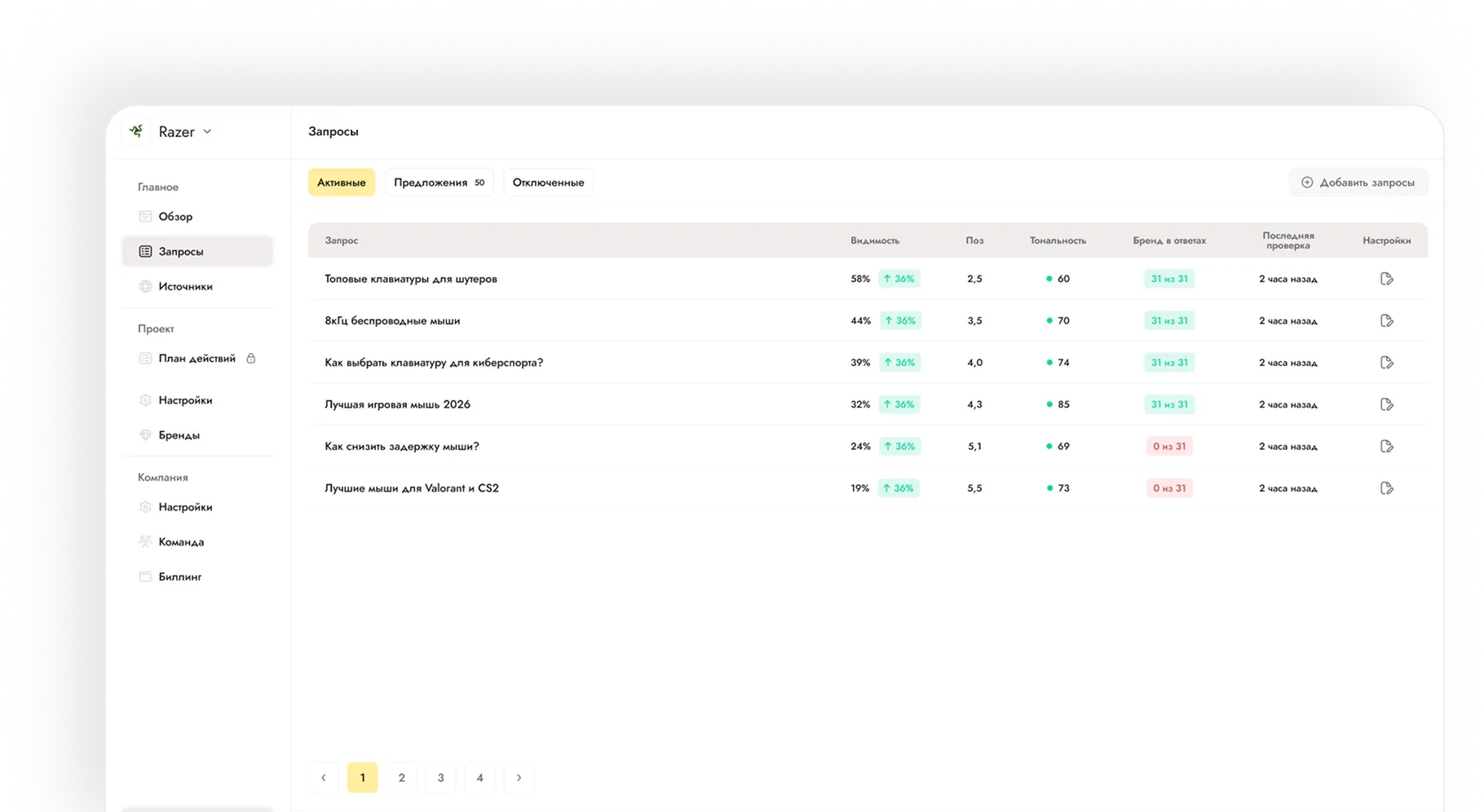Switch to the Активные tab
1484x812 pixels.
pyautogui.click(x=342, y=183)
